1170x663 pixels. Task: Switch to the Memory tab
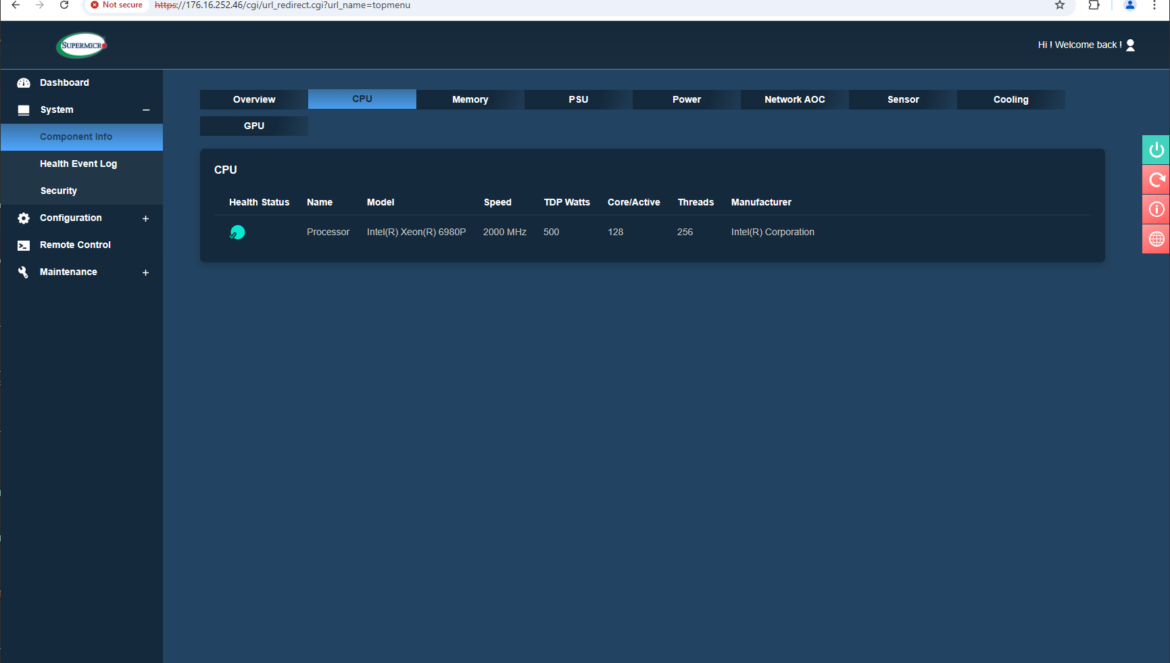pyautogui.click(x=470, y=99)
